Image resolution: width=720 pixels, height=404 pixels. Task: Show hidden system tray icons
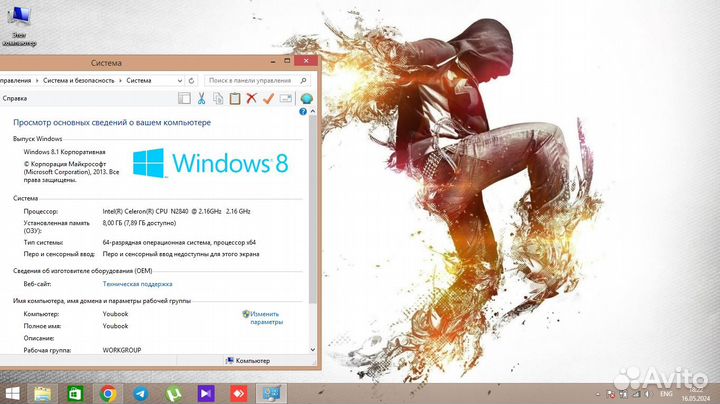point(595,393)
